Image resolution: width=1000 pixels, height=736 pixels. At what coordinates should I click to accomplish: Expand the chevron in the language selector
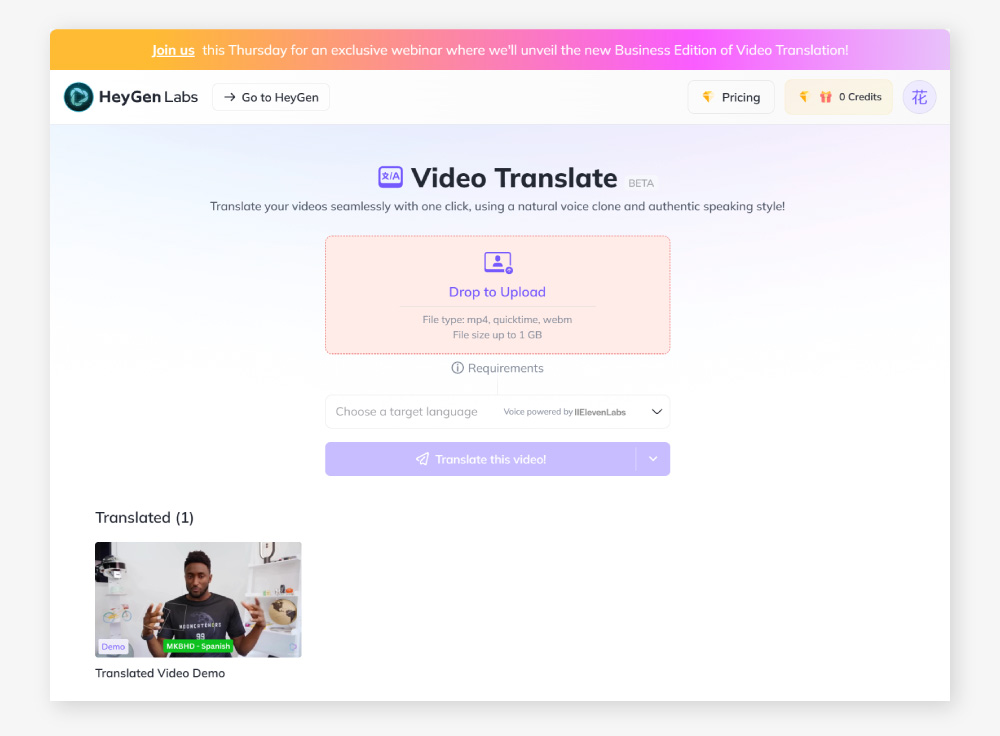click(657, 411)
